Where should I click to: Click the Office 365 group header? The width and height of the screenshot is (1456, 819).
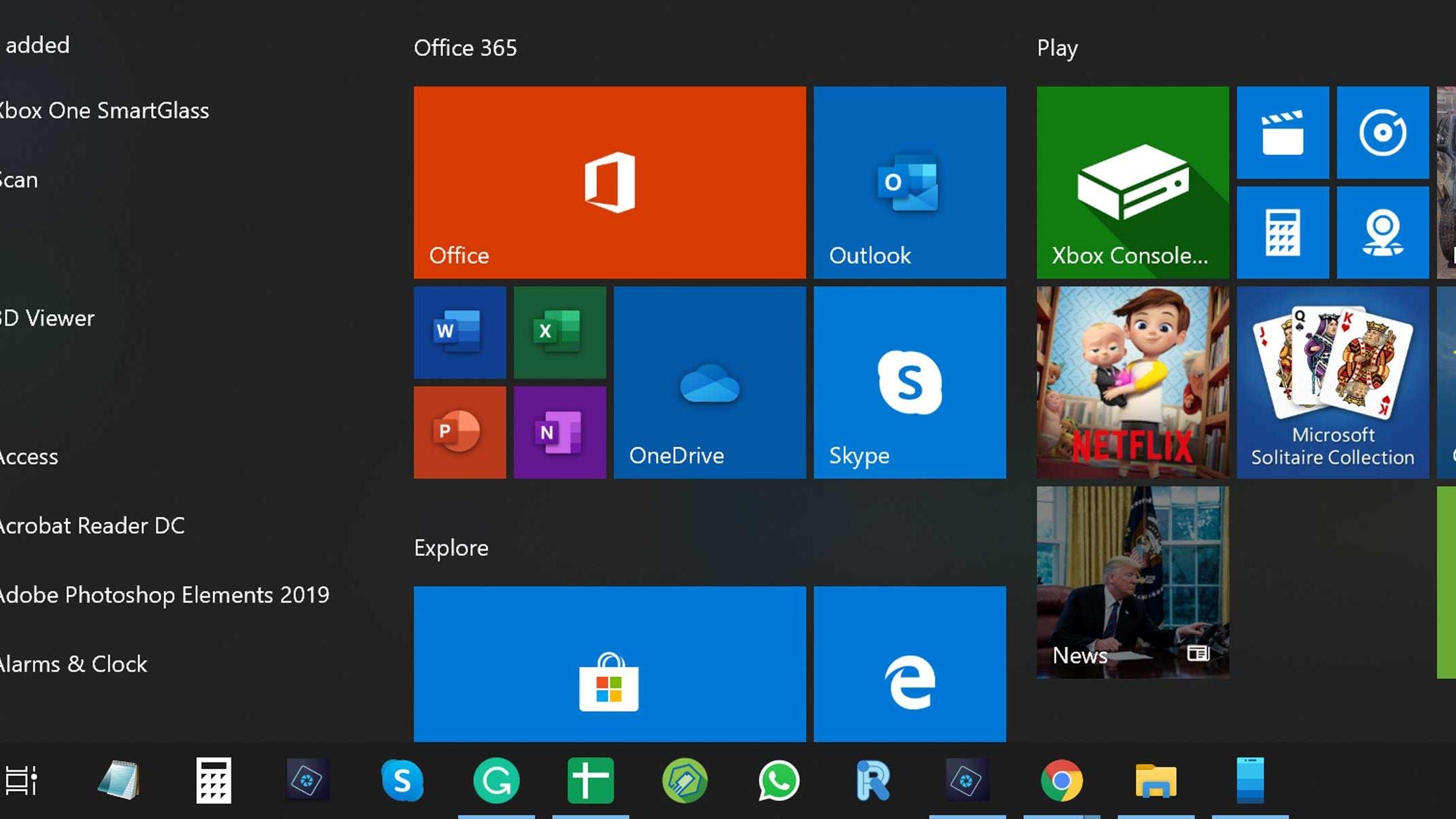click(466, 48)
